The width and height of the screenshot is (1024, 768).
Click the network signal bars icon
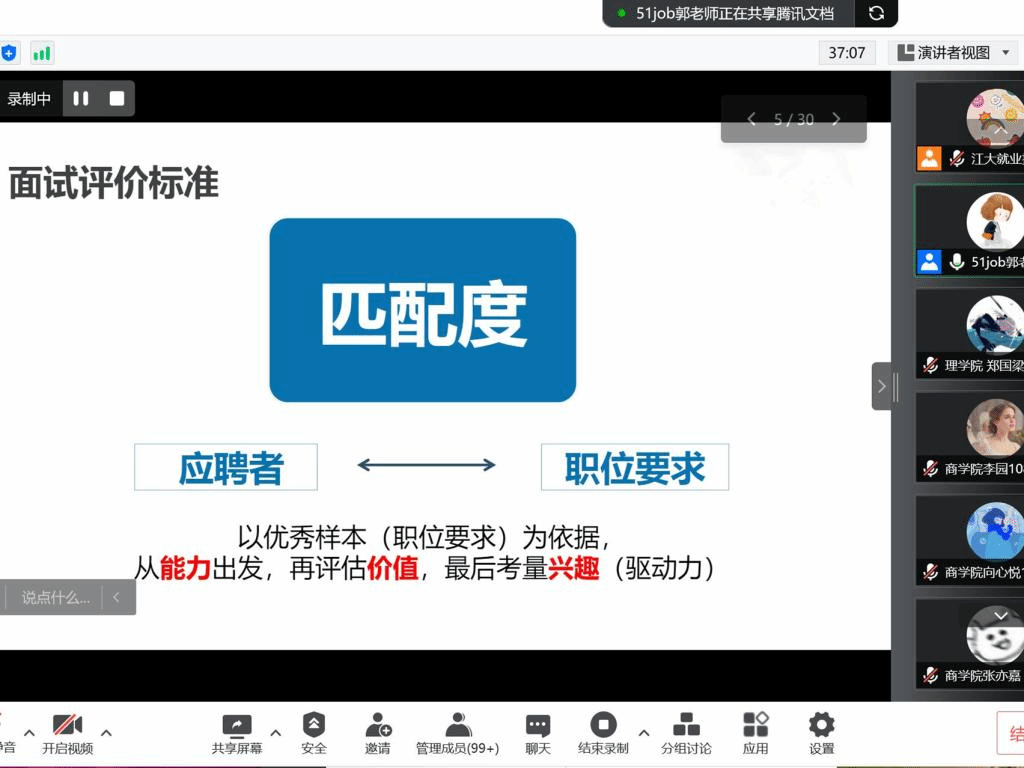pos(42,53)
